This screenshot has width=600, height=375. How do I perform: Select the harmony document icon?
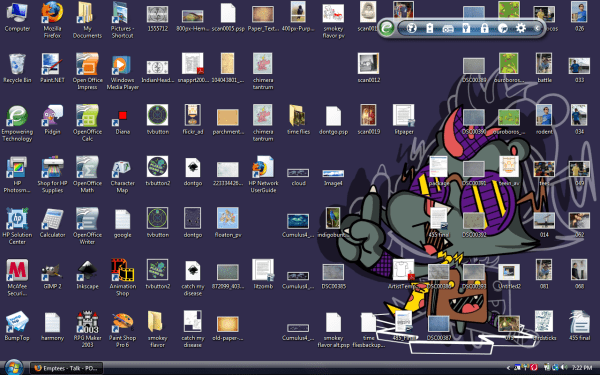pyautogui.click(x=52, y=326)
